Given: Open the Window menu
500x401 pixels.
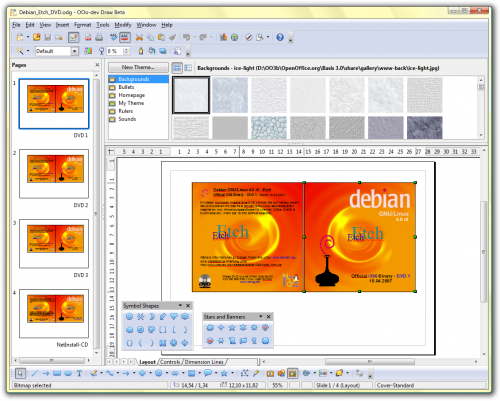Looking at the screenshot, I should point(146,25).
